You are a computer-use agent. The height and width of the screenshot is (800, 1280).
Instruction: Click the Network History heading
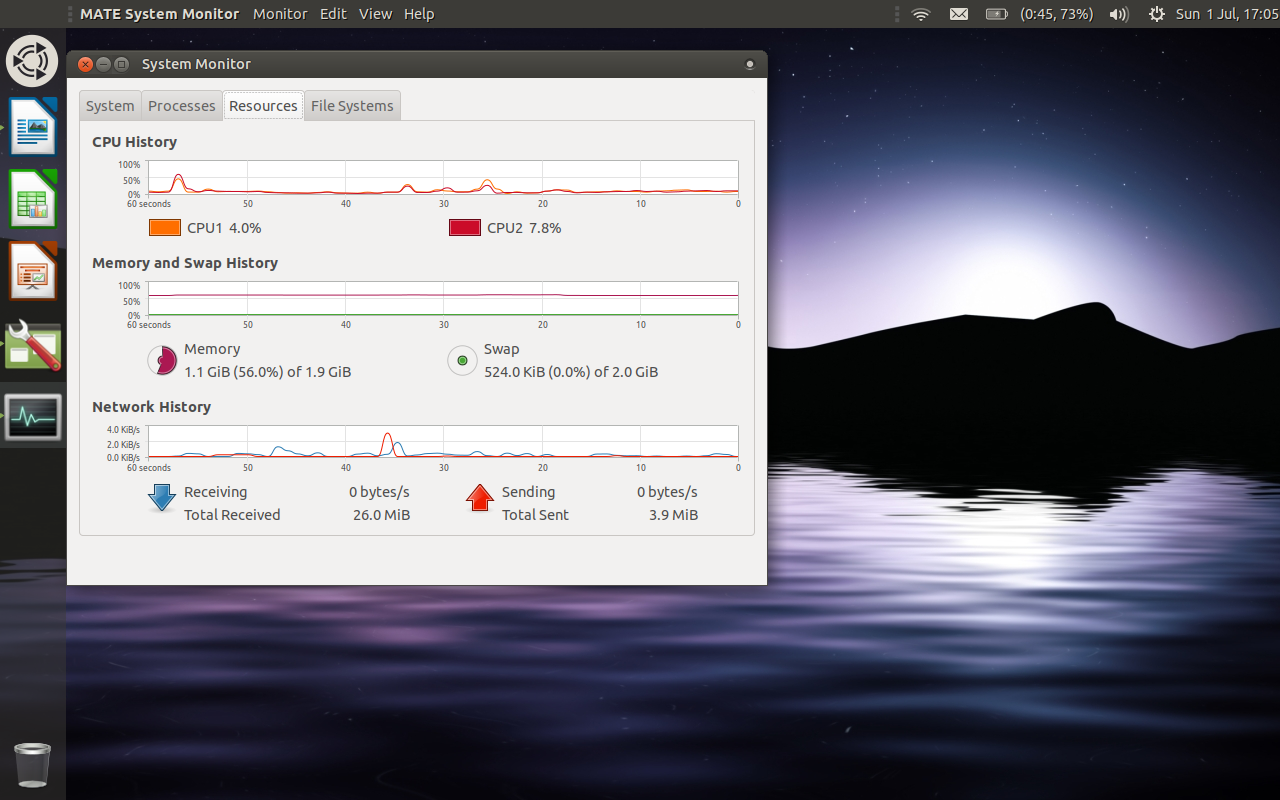click(x=151, y=407)
